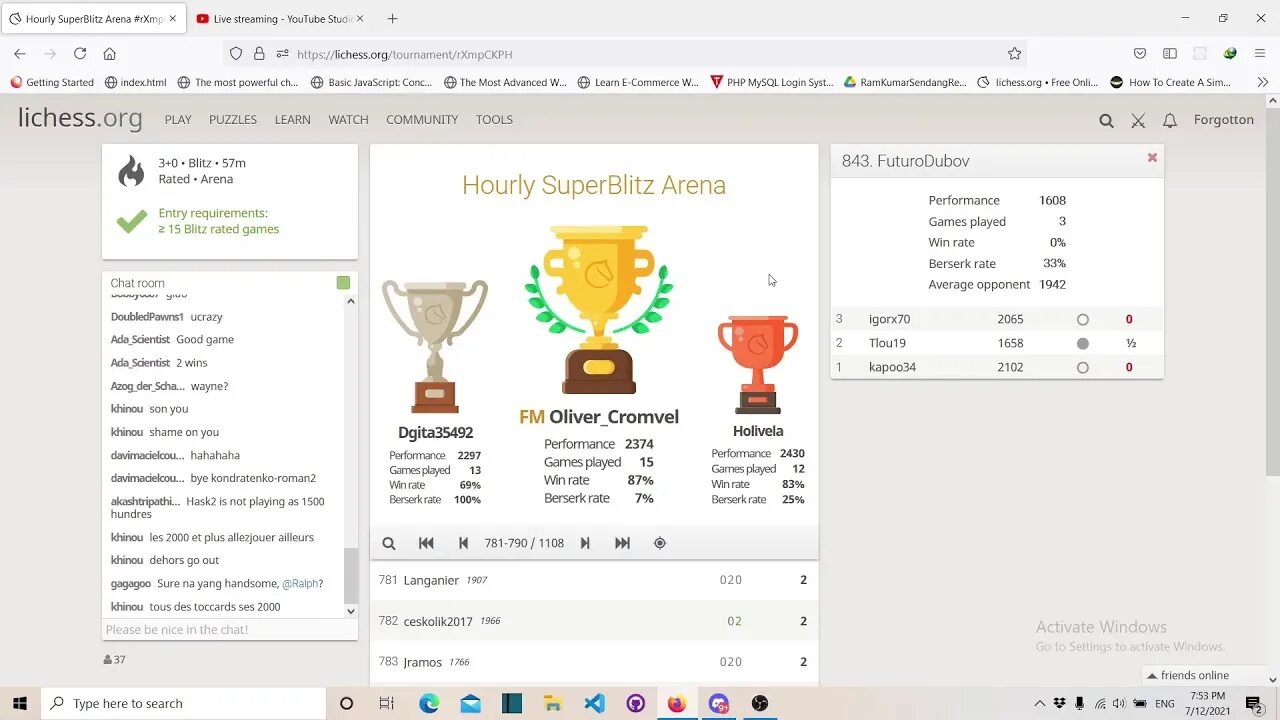Open game against igorx70
The image size is (1280, 720).
click(997, 319)
